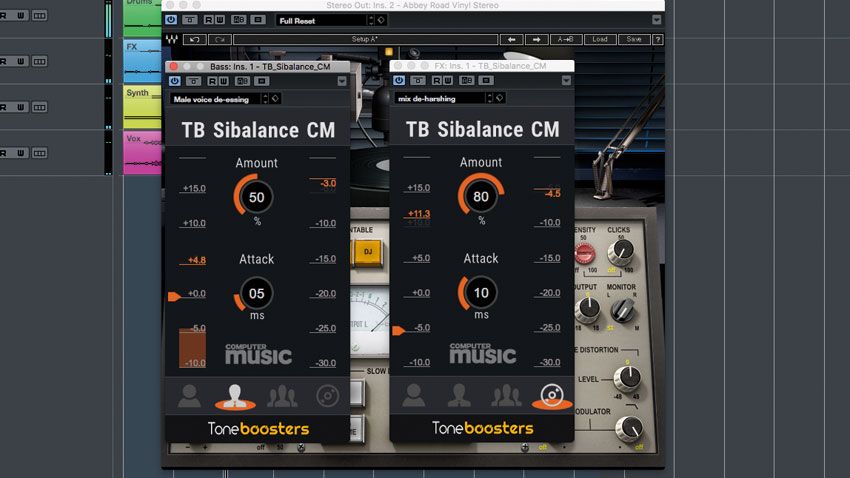Viewport: 850px width, 478px height.
Task: Open preset management diamond next to Male voice de-essing
Action: 275,99
